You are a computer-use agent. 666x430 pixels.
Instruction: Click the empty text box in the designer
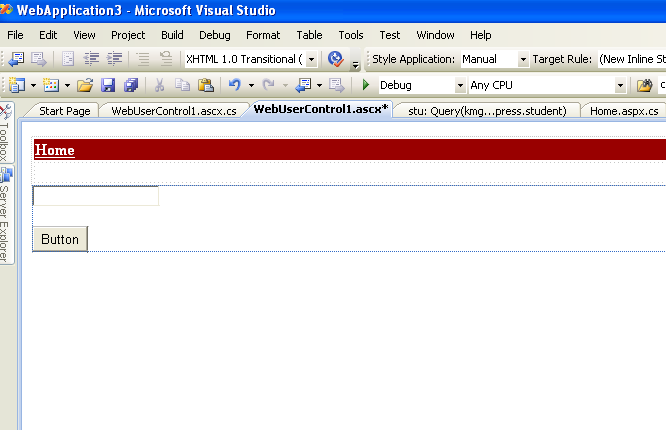[96, 196]
